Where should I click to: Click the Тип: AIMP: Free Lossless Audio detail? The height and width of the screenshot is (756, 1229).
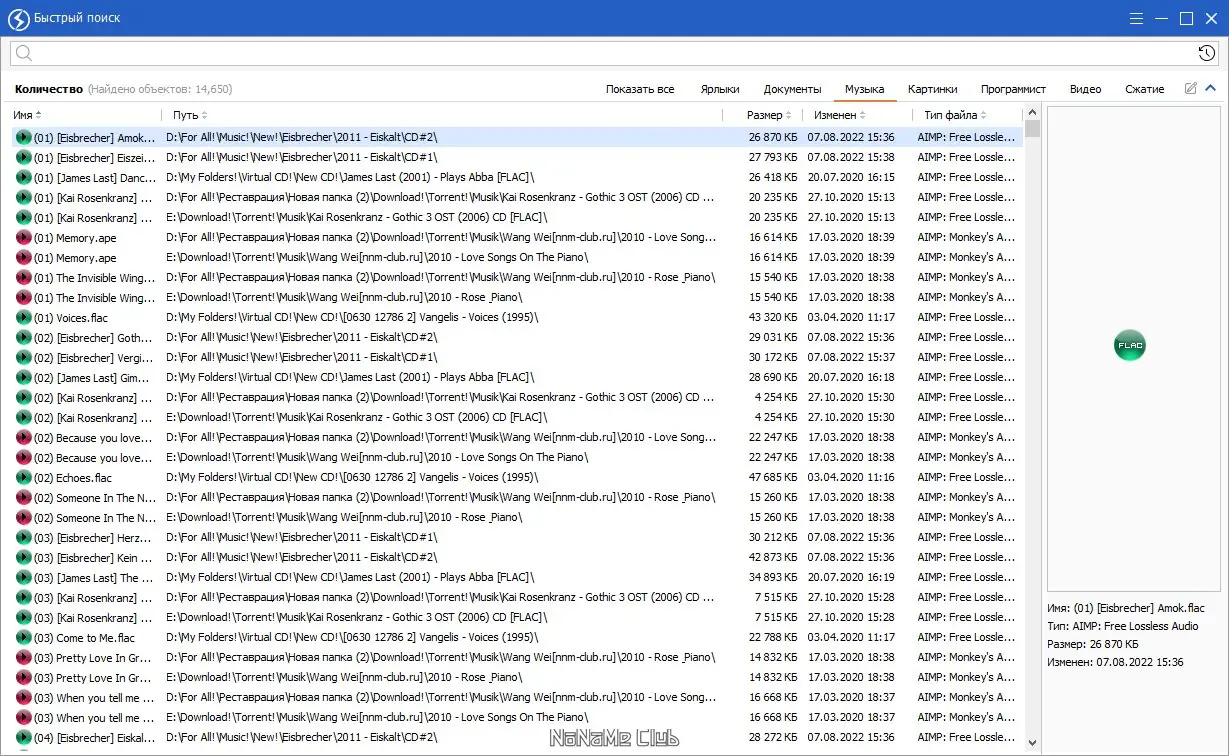(1123, 626)
